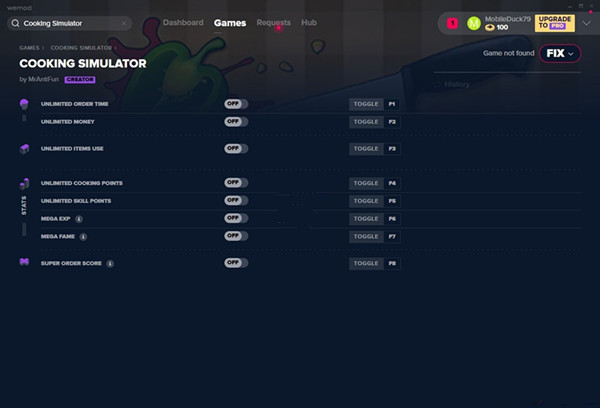Open the Dashboard tab
This screenshot has width=600, height=408.
point(183,23)
